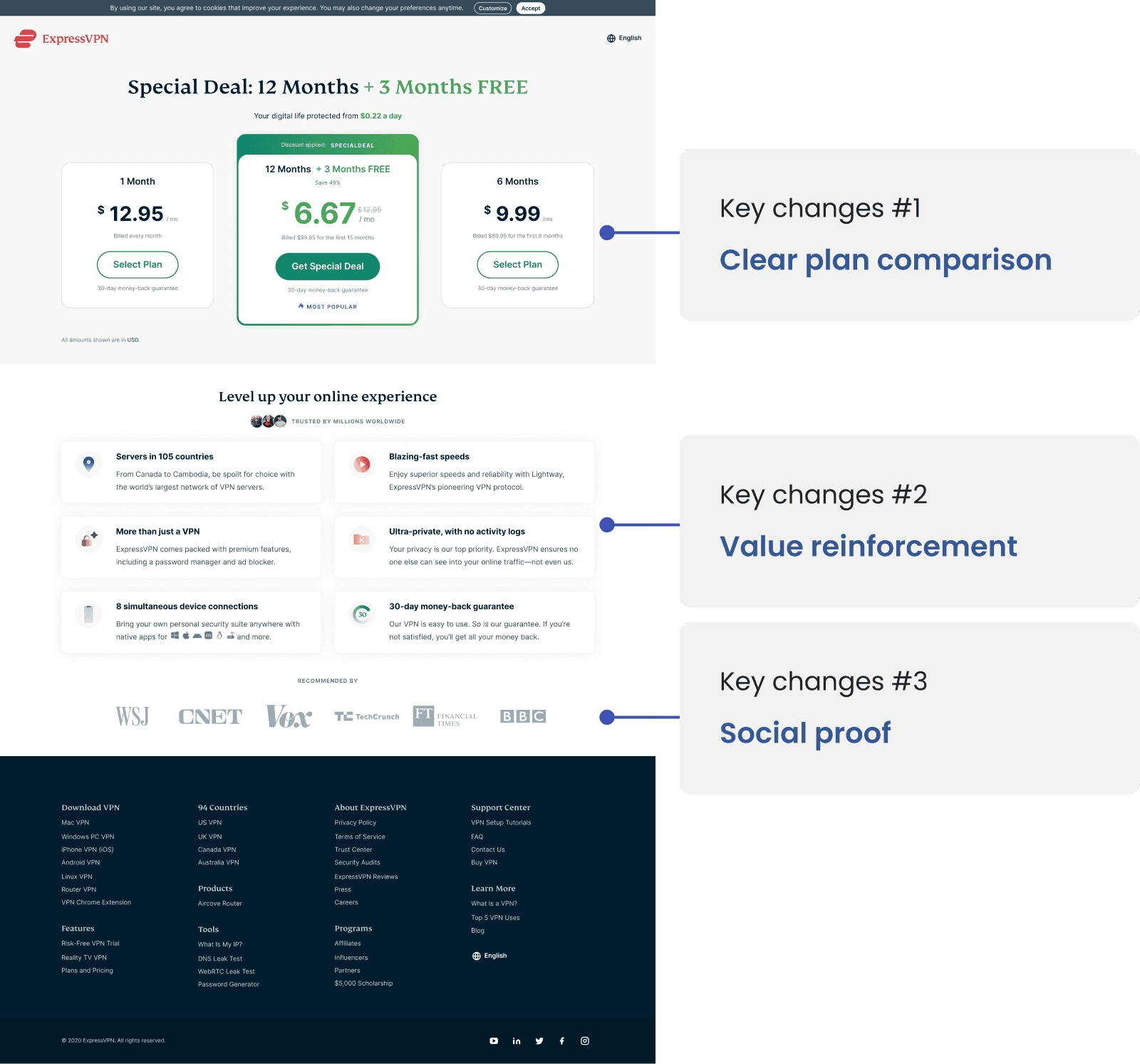Viewport: 1140px width, 1064px height.
Task: Click the Apple icon in native apps list
Action: 186,636
